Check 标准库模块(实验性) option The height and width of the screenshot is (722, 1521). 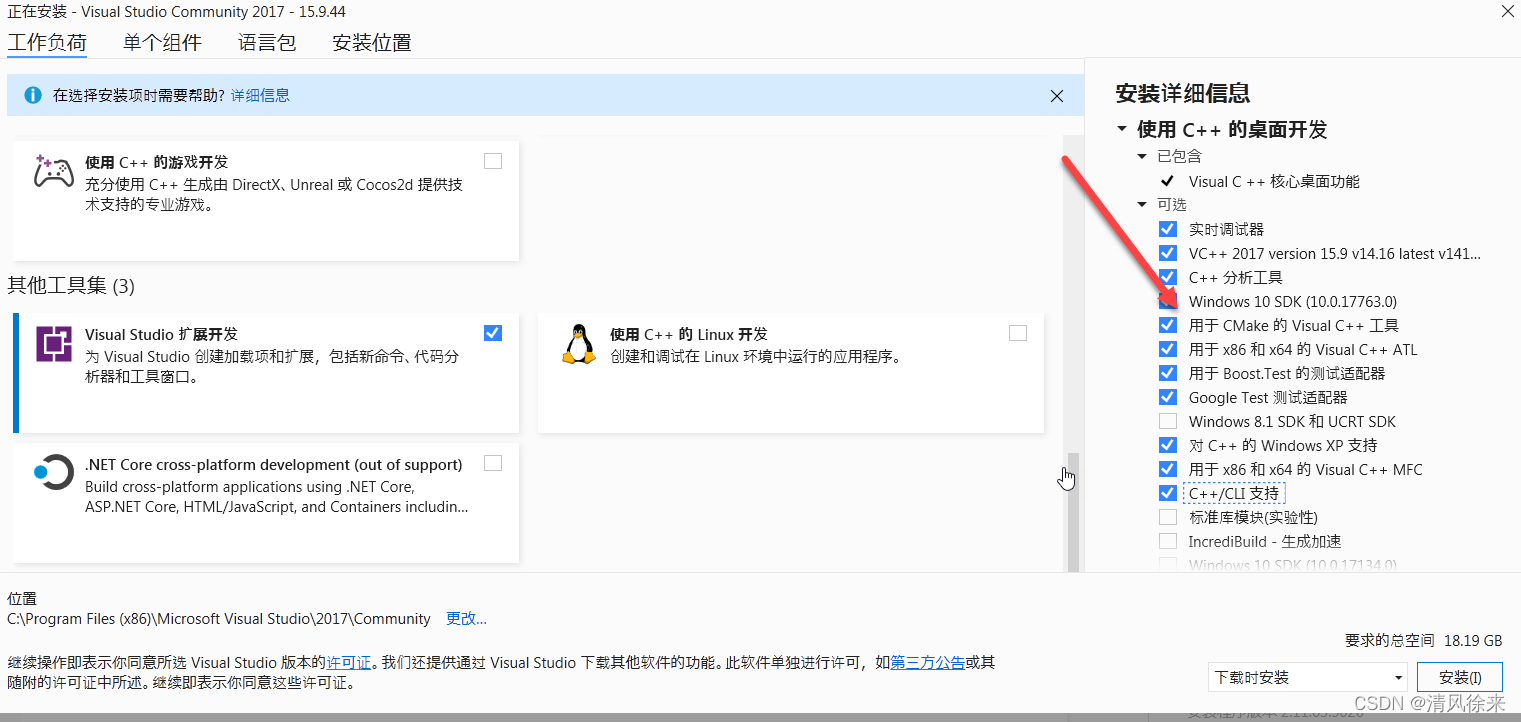[1168, 517]
